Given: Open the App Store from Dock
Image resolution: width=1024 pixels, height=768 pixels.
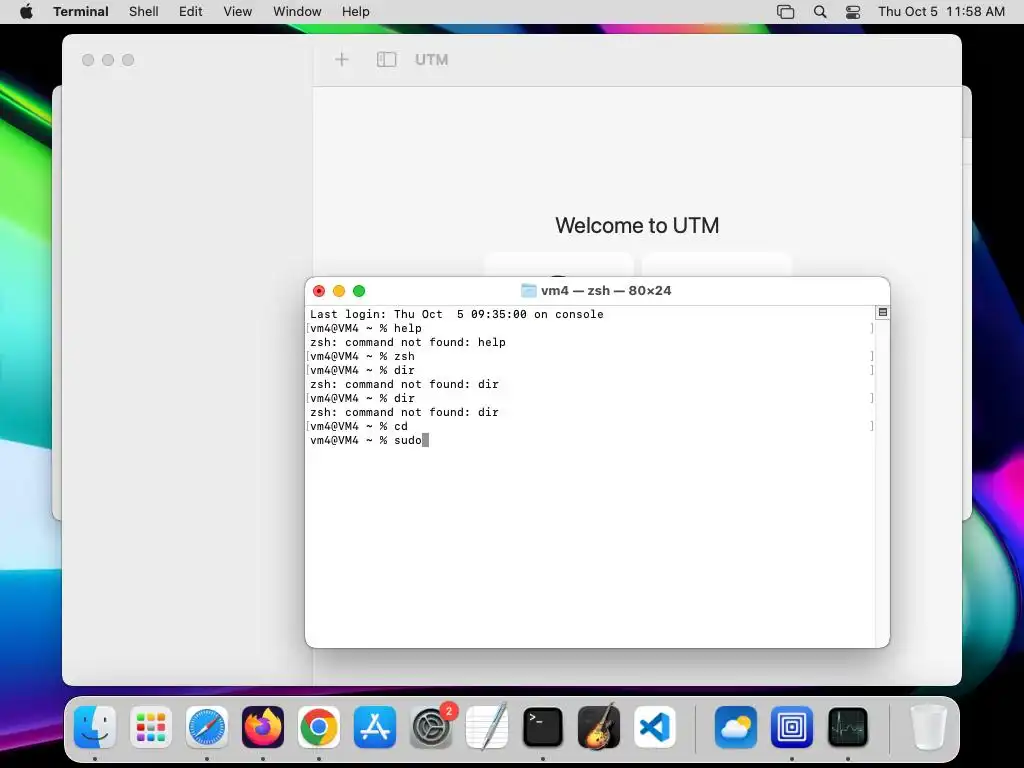Looking at the screenshot, I should (375, 727).
